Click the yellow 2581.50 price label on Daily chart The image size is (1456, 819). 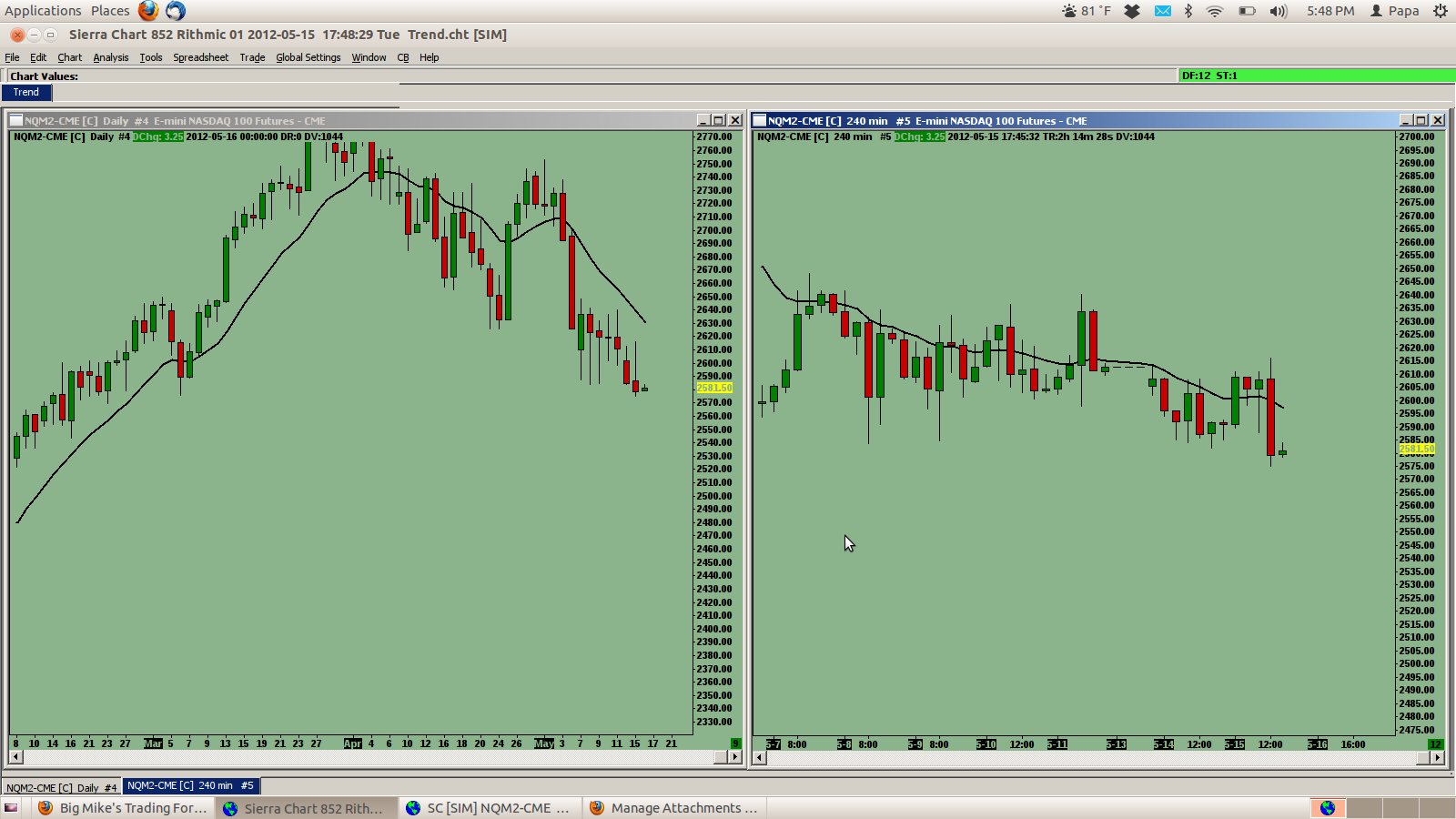click(x=714, y=388)
